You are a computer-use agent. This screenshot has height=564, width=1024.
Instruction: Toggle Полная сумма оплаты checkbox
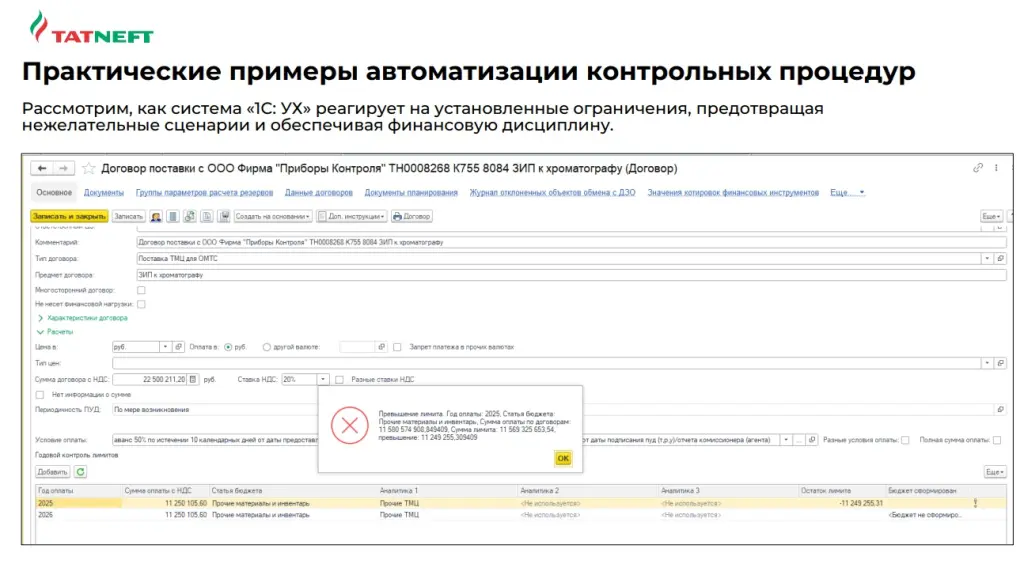tap(997, 440)
